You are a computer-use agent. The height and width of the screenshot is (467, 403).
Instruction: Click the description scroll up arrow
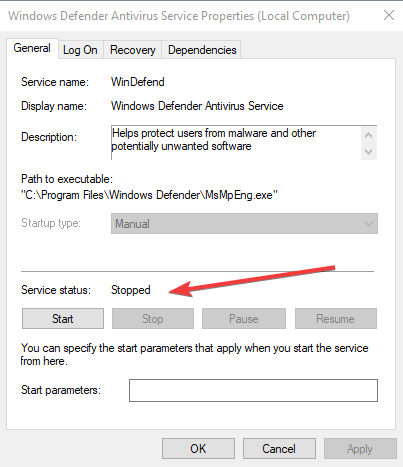368,135
